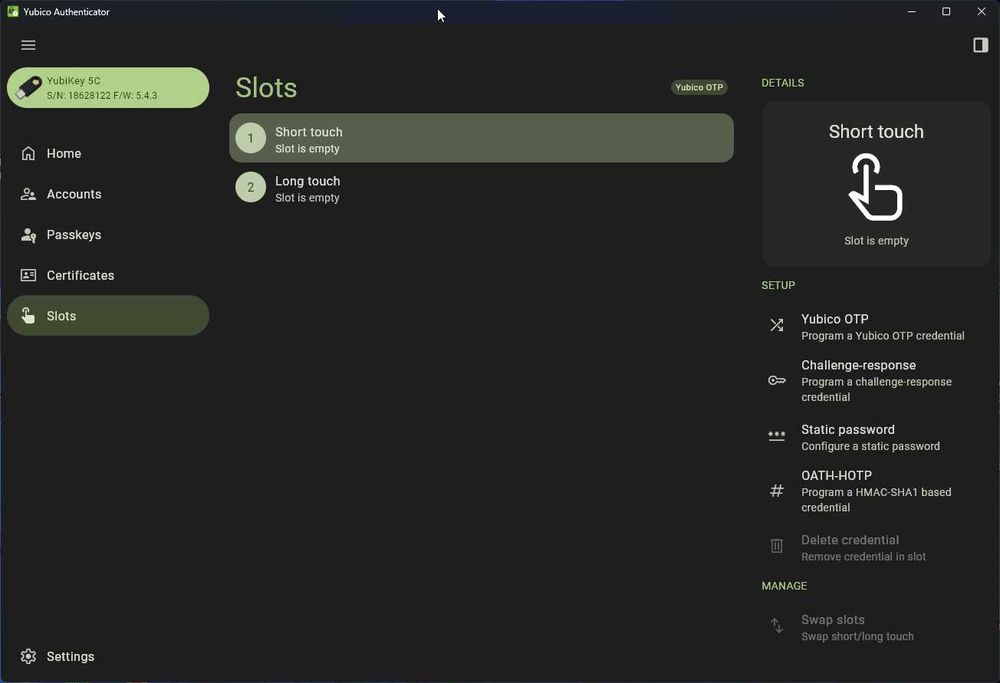Click the Settings gear icon
The width and height of the screenshot is (1000, 683).
[28, 656]
